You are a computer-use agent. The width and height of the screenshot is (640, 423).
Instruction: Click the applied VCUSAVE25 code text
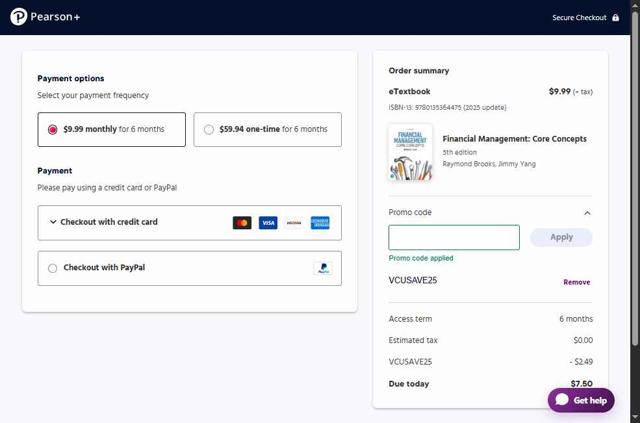tap(413, 281)
